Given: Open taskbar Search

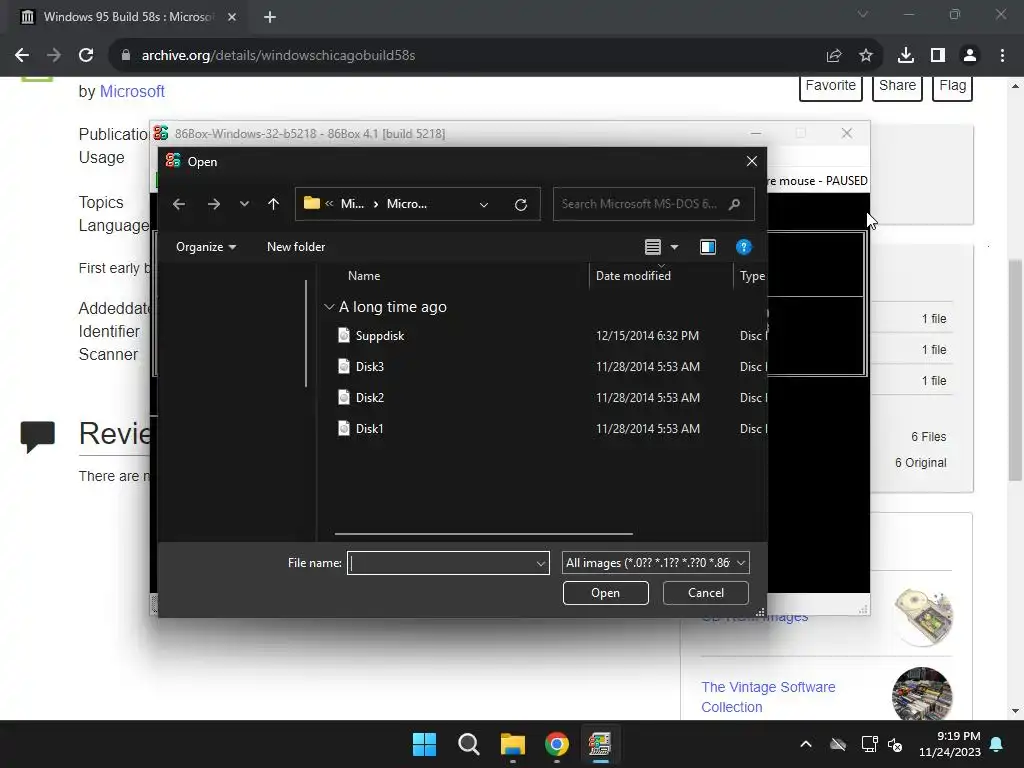Looking at the screenshot, I should pos(468,744).
